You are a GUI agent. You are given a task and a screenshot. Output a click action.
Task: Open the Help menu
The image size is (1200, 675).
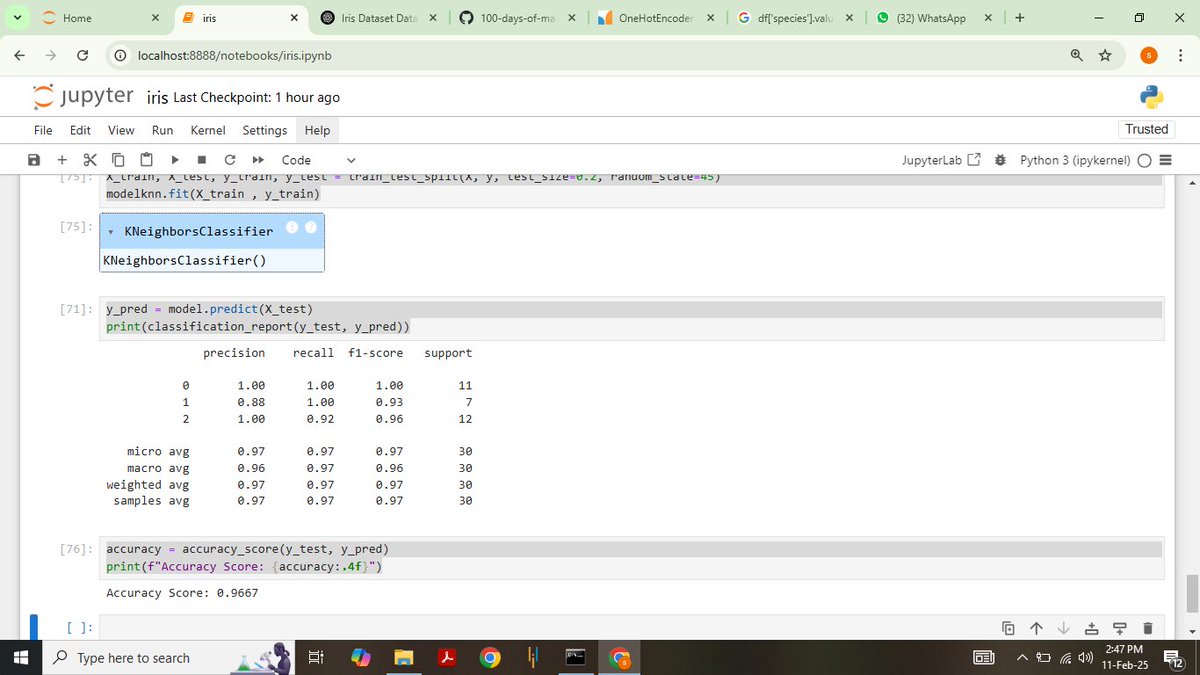(317, 130)
